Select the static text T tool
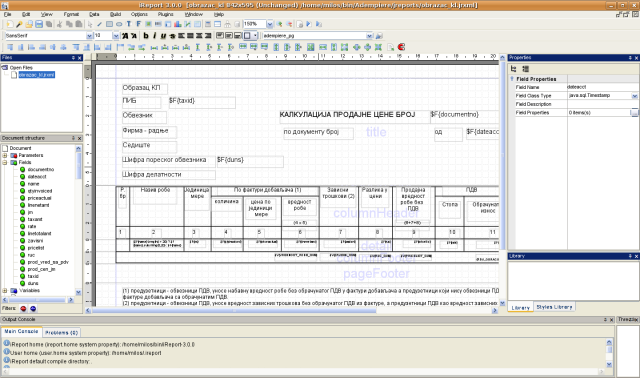 point(129,24)
